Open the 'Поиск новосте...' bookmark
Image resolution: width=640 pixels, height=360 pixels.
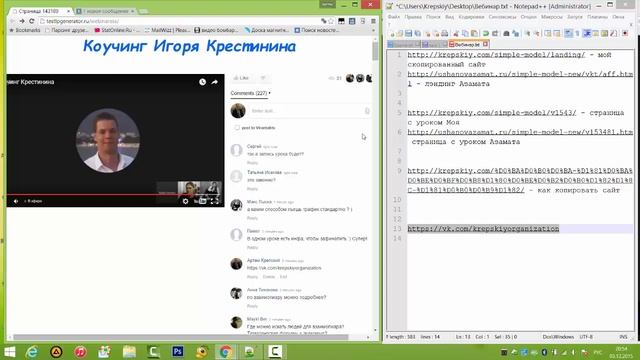click(x=317, y=30)
